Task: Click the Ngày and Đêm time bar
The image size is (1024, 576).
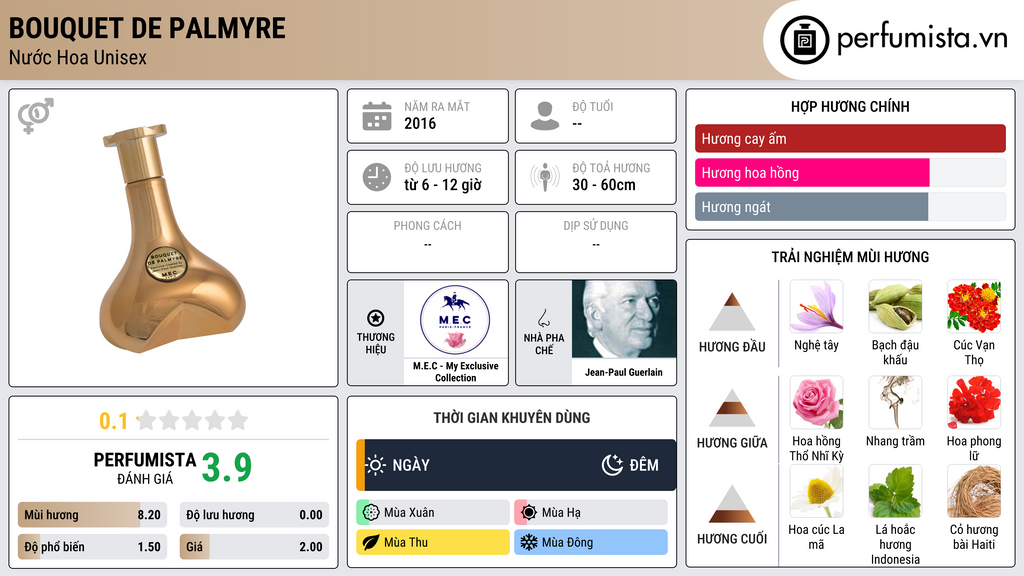Action: (516, 465)
